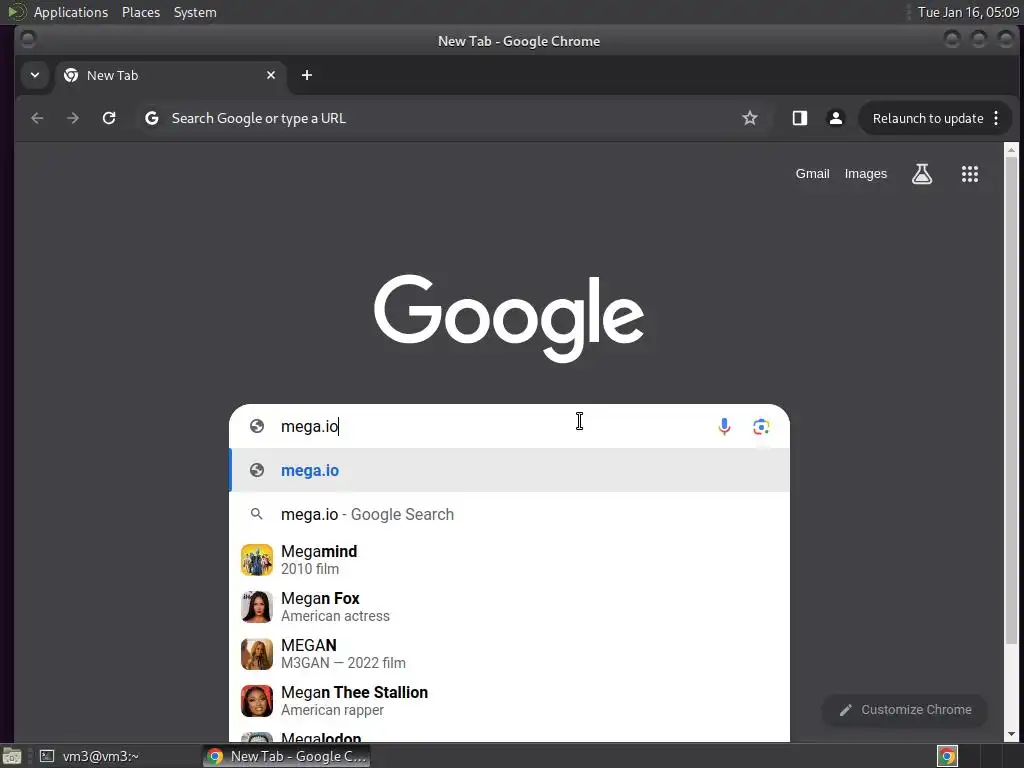Reload the current page
The height and width of the screenshot is (768, 1024).
(x=109, y=118)
